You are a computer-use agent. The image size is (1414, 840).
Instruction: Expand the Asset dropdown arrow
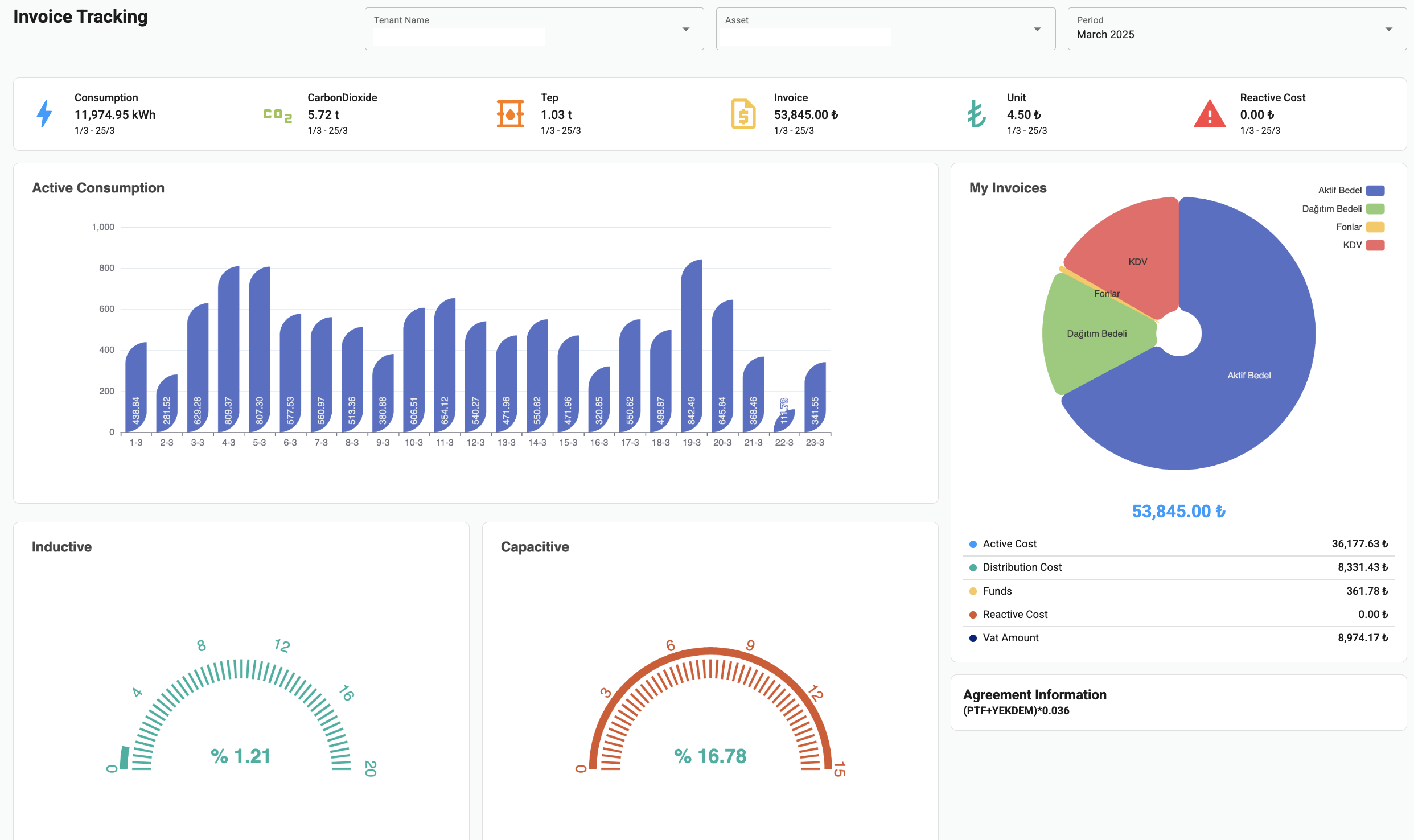click(x=1037, y=29)
